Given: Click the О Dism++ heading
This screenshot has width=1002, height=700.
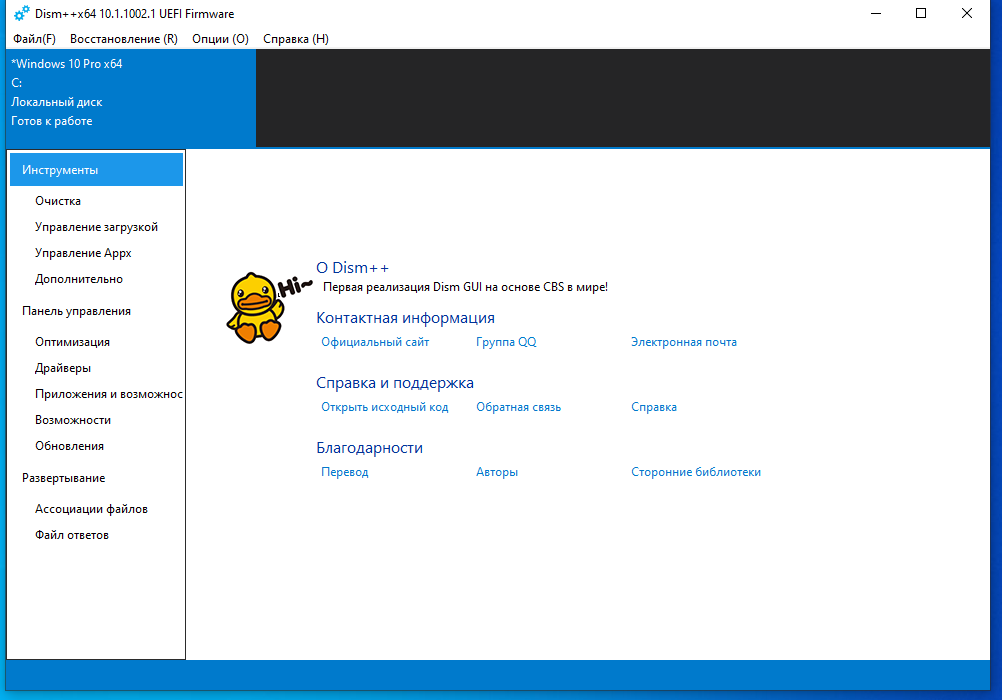Looking at the screenshot, I should coord(353,268).
